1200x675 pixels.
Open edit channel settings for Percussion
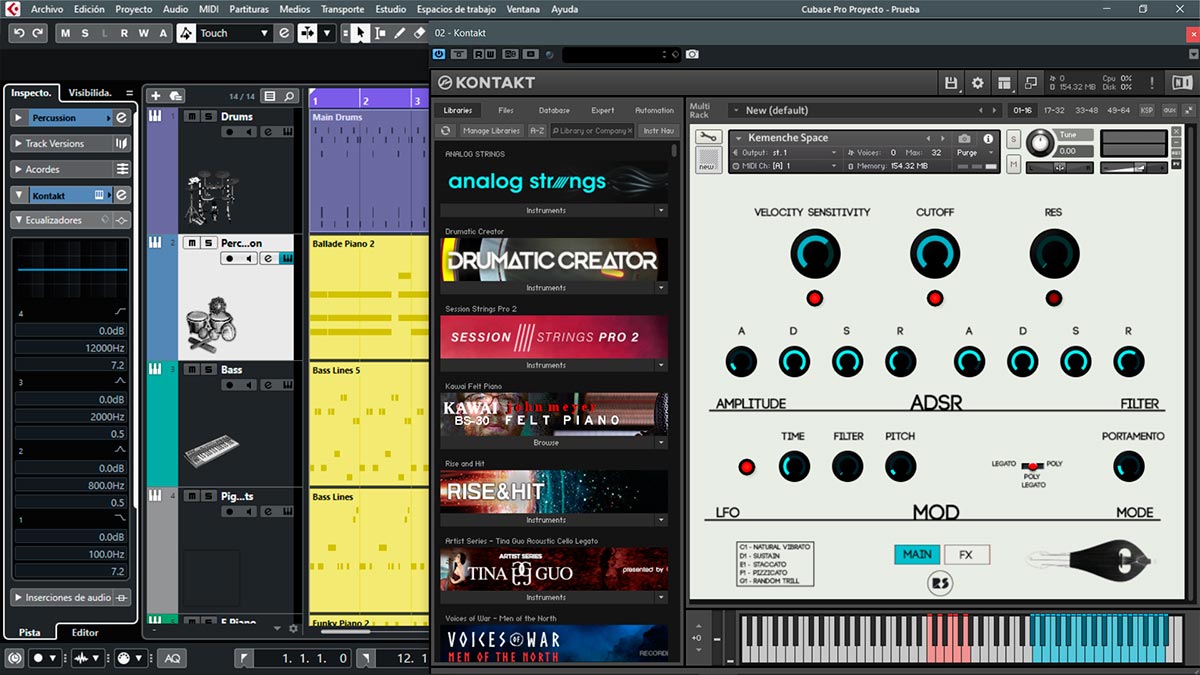pos(121,117)
